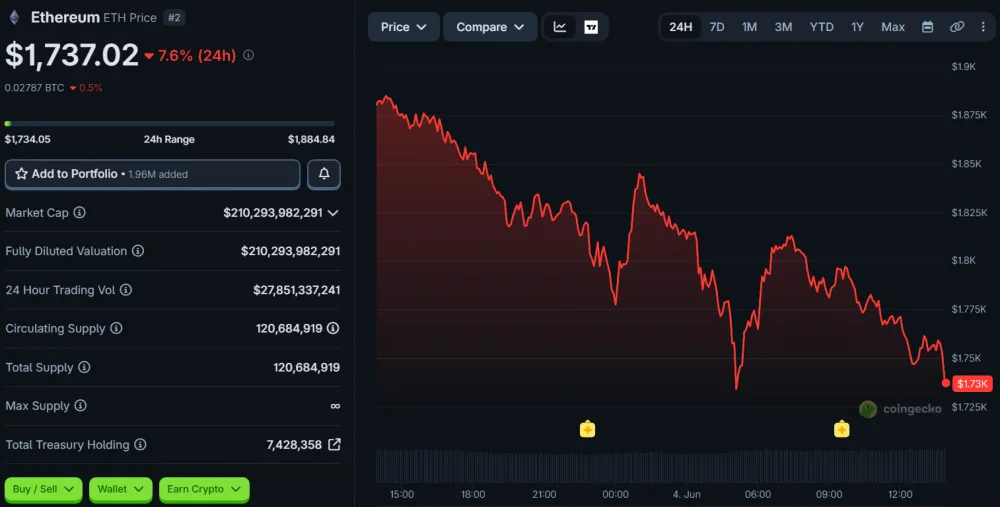This screenshot has width=1000, height=507.
Task: Click the 120,684,919 total supply value
Action: 307,367
